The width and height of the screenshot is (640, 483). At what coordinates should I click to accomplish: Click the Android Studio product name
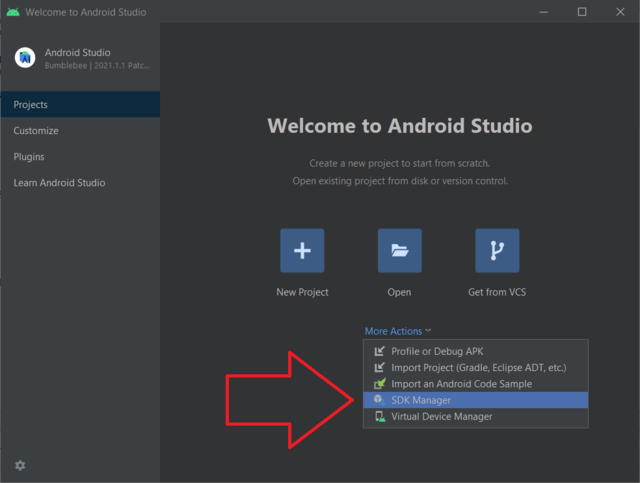coord(78,52)
